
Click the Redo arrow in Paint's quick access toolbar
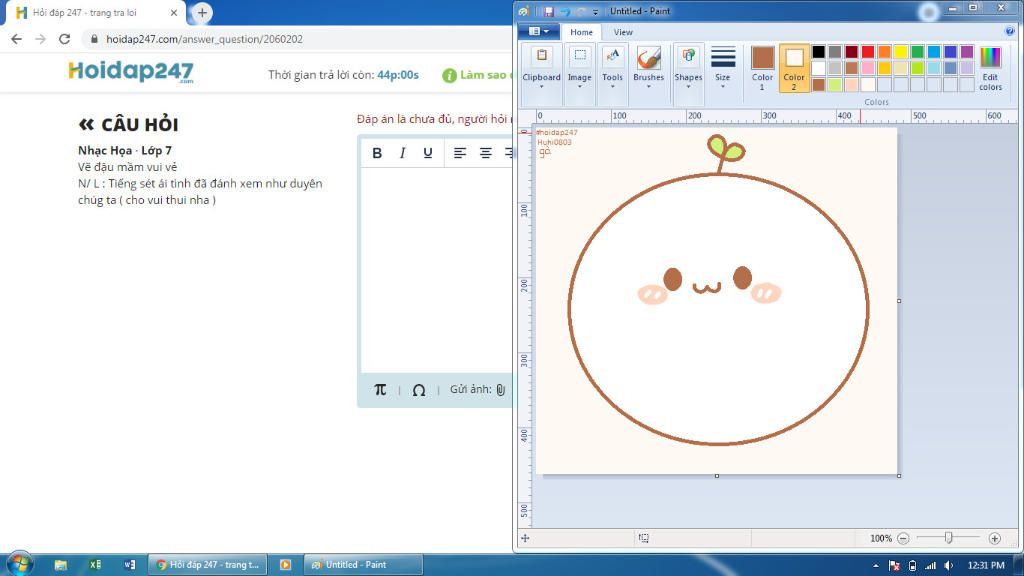click(581, 11)
